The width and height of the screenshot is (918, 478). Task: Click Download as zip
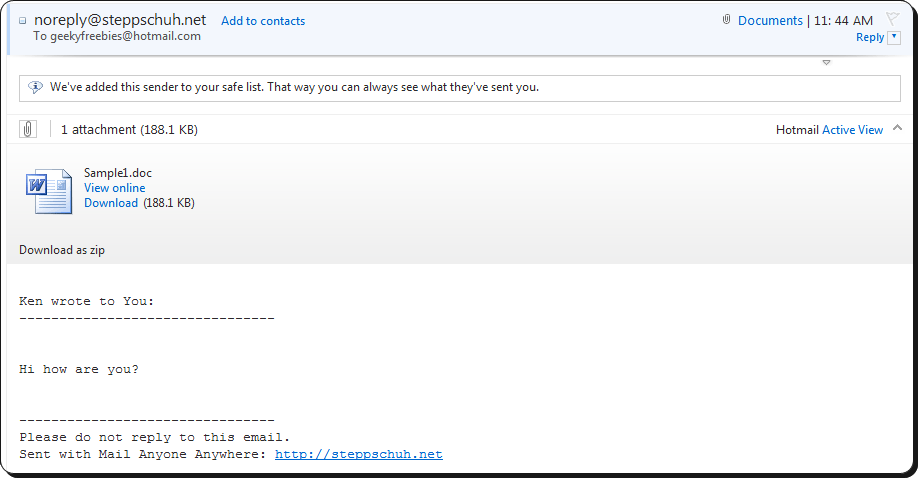tap(62, 250)
